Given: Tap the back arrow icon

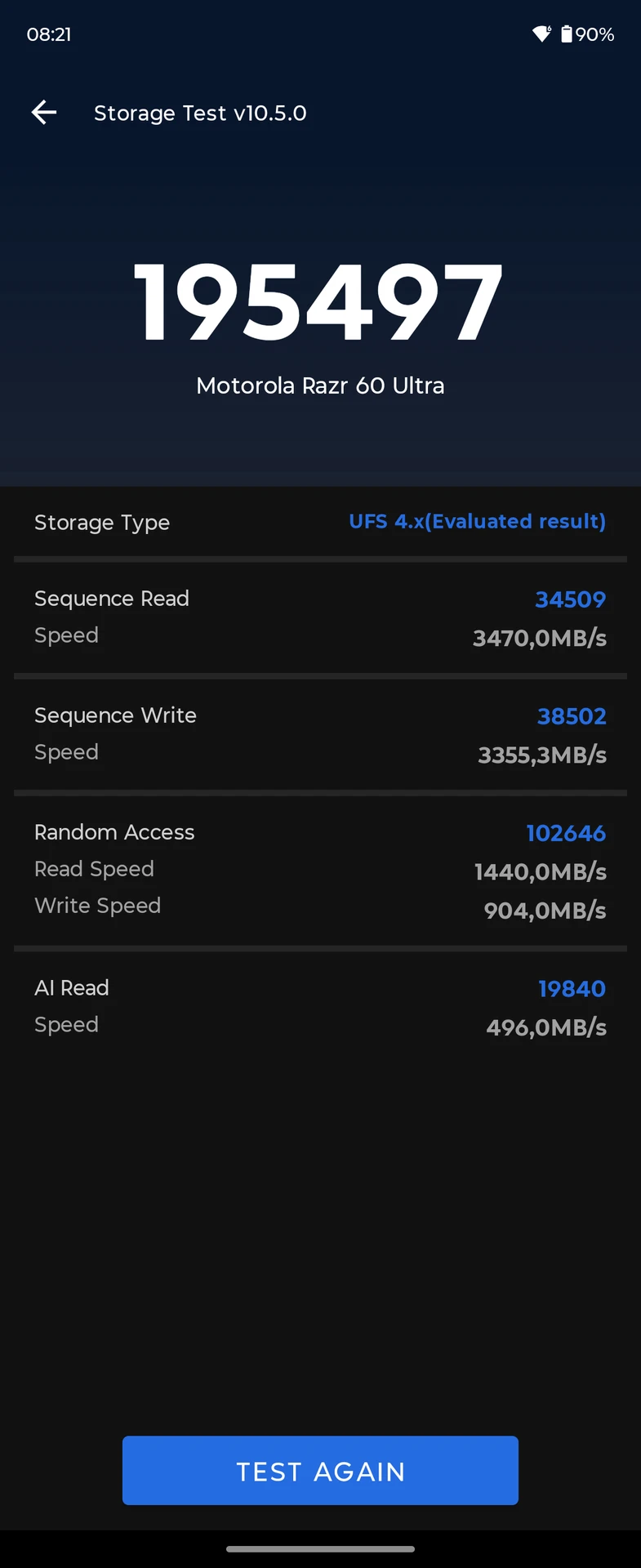Looking at the screenshot, I should (44, 113).
